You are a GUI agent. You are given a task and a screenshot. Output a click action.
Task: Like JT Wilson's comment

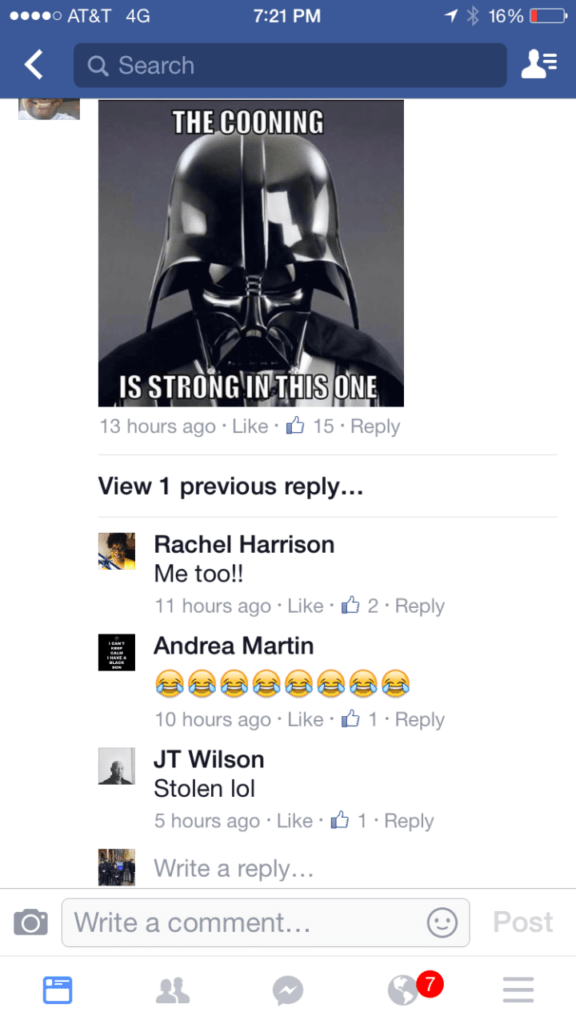pyautogui.click(x=295, y=821)
